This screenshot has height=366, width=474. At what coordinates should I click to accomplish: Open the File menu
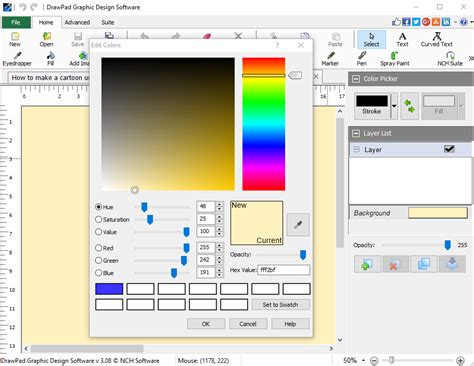[16, 22]
